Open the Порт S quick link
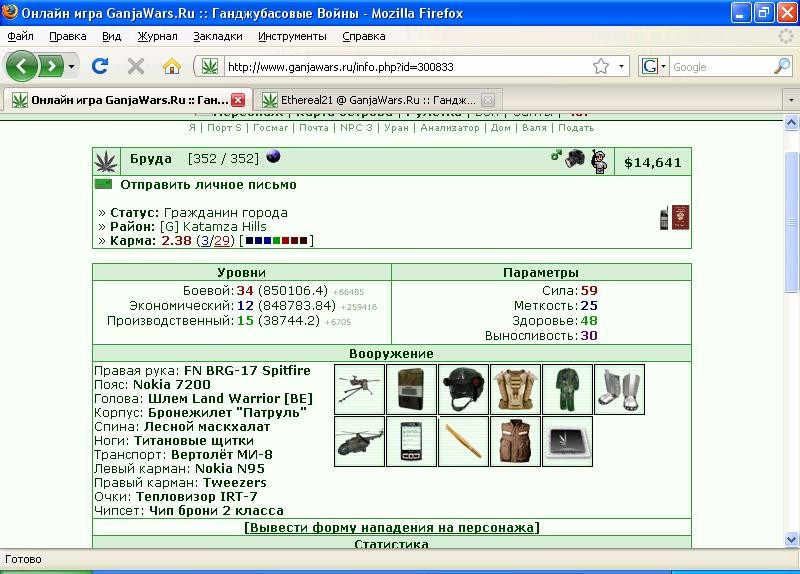 (224, 128)
